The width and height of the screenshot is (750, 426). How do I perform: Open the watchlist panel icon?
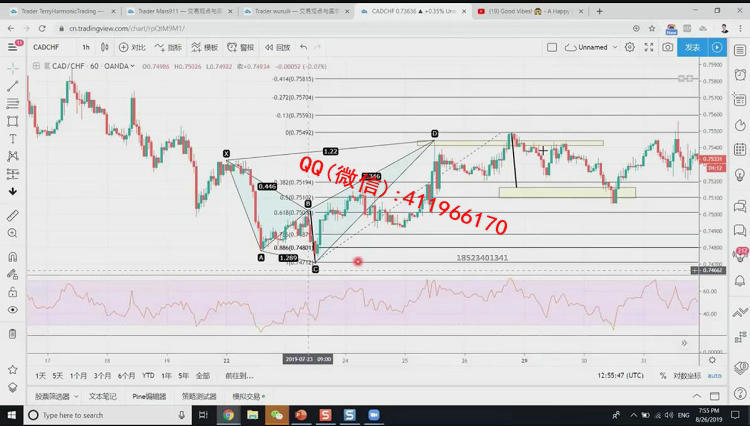(740, 50)
